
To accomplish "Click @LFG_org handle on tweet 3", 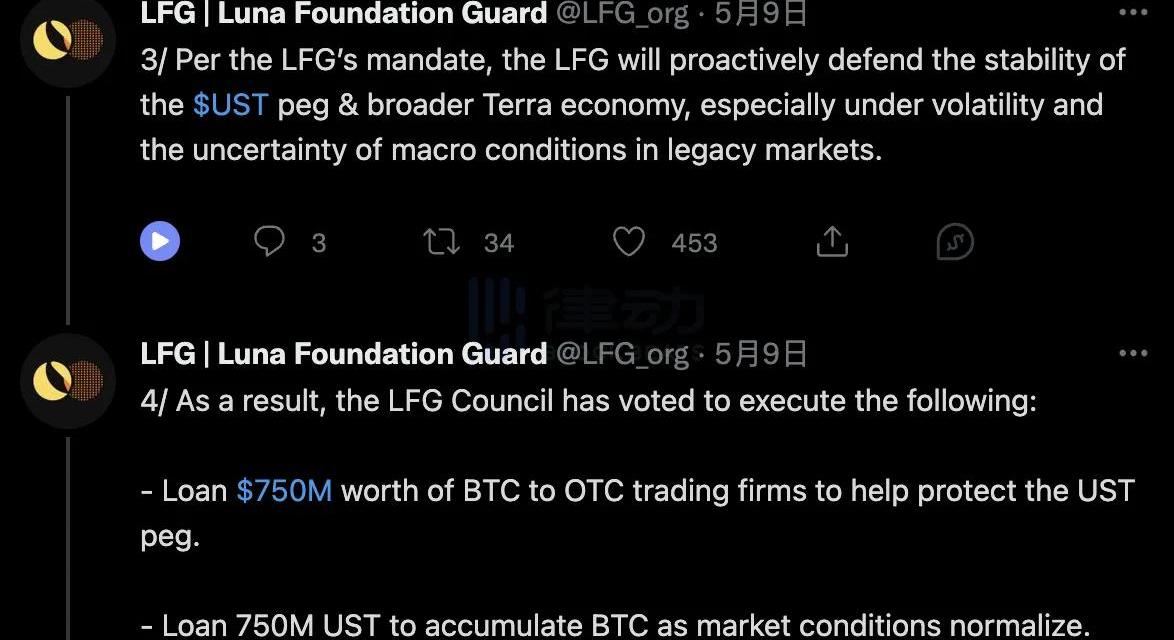I will click(x=622, y=13).
